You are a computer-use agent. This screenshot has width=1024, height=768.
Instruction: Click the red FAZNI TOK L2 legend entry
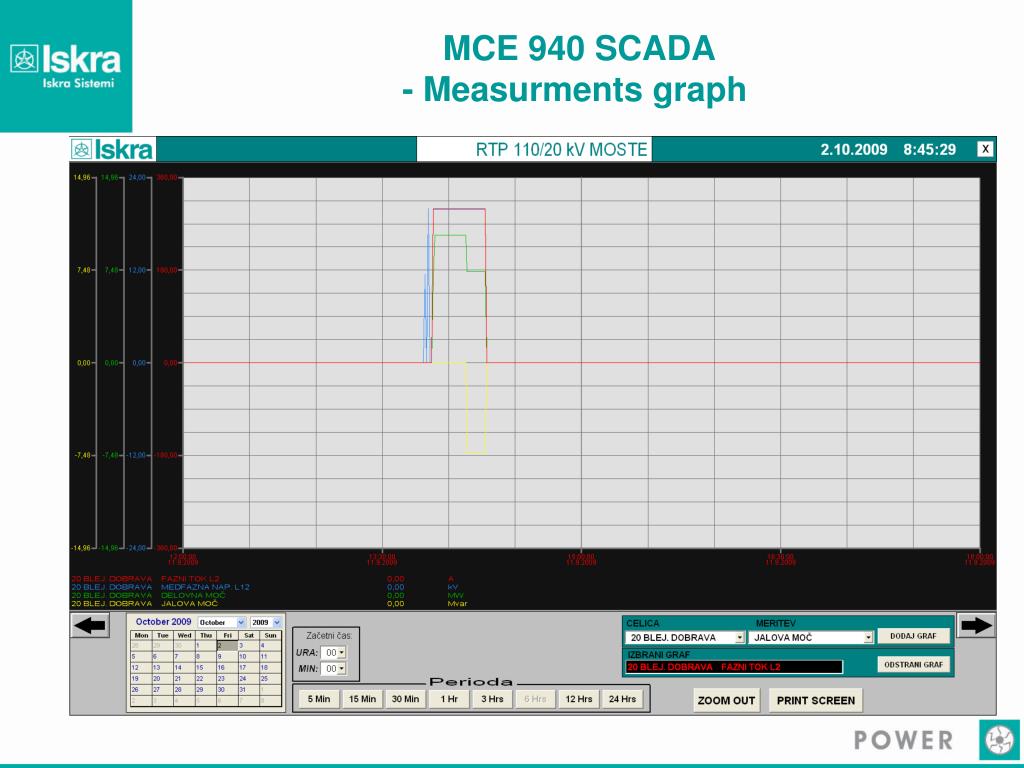pyautogui.click(x=190, y=579)
